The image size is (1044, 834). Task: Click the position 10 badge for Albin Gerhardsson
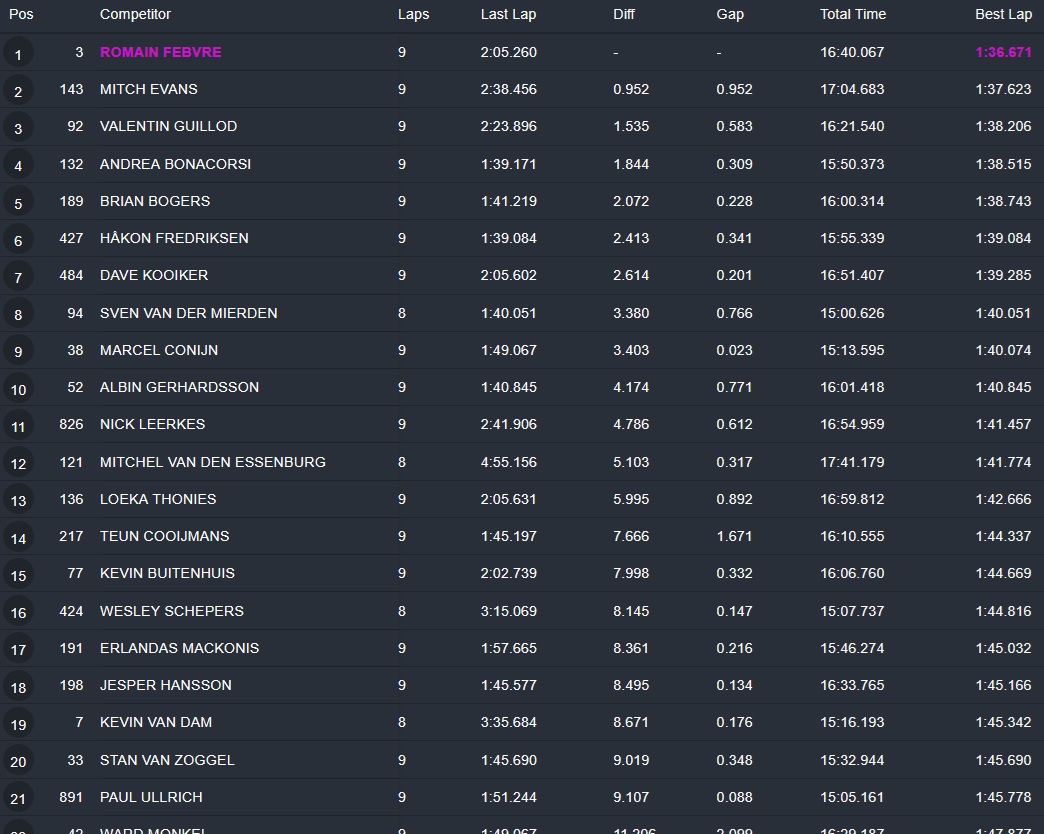coord(18,388)
